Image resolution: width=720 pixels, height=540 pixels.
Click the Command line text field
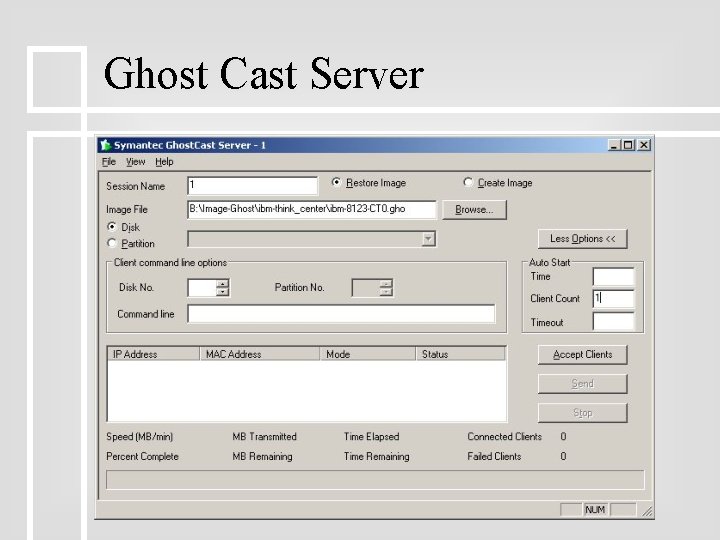(x=341, y=314)
